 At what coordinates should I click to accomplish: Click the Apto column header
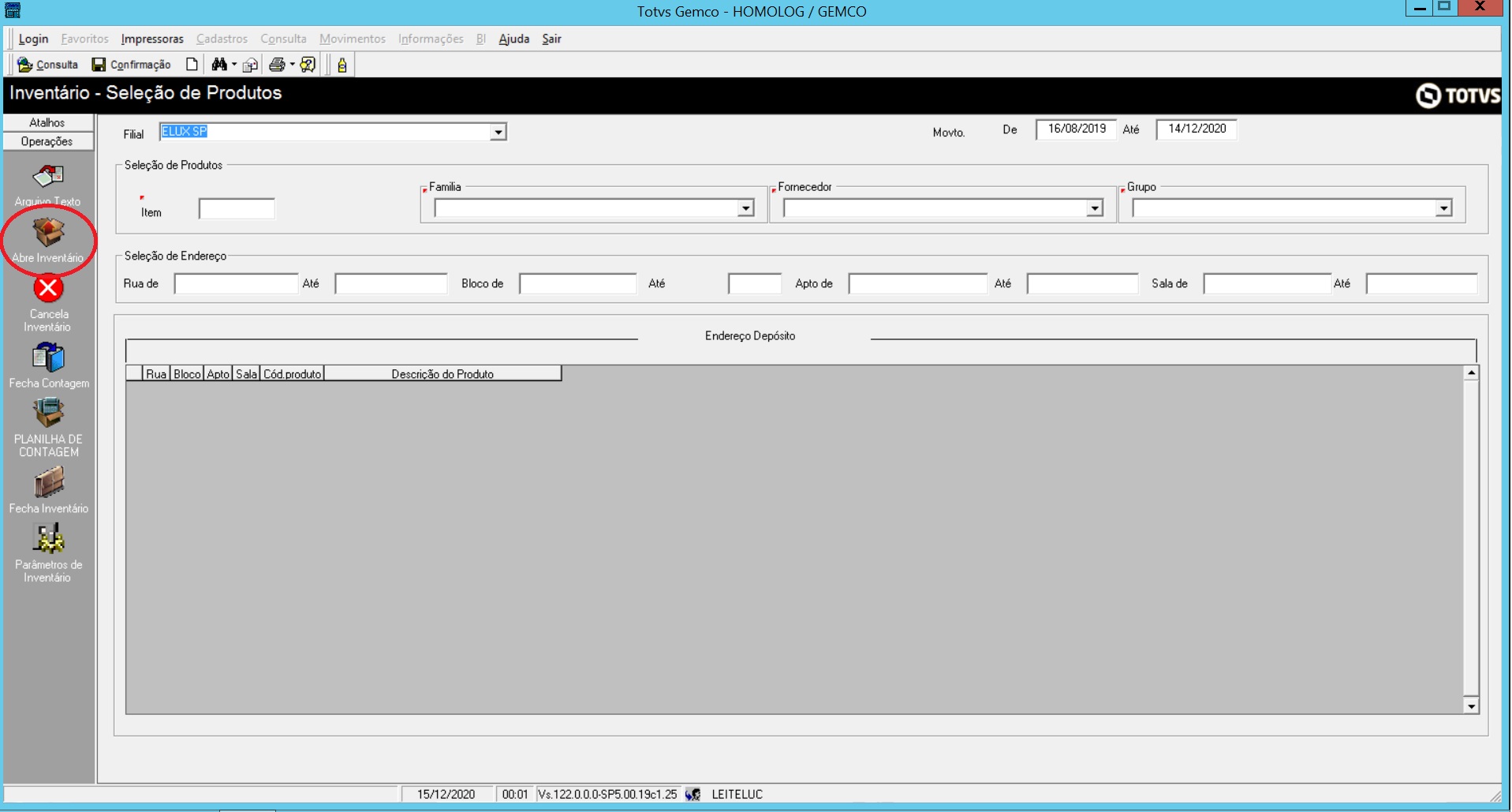(218, 373)
